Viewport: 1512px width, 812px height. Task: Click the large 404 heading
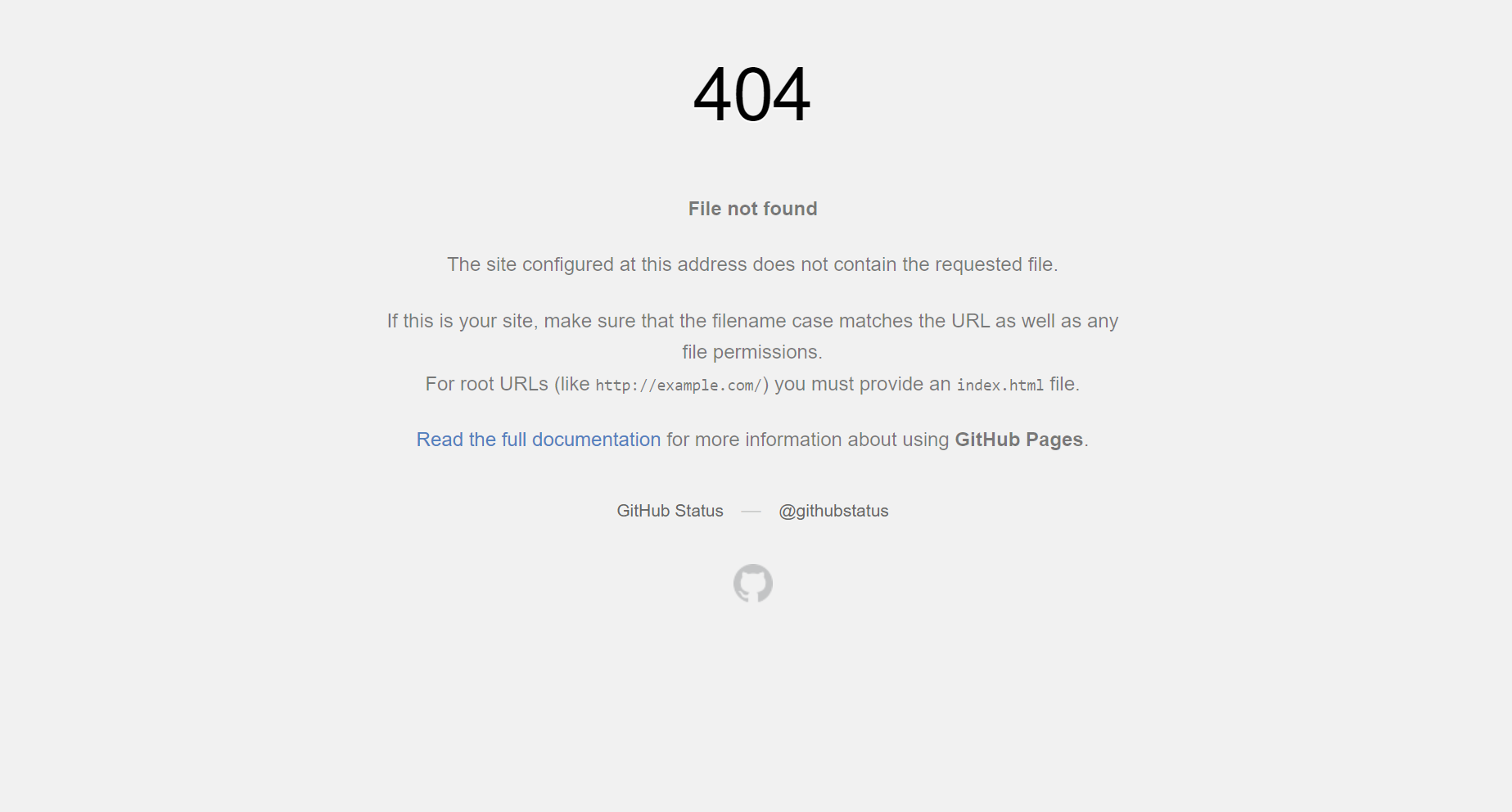(x=752, y=94)
